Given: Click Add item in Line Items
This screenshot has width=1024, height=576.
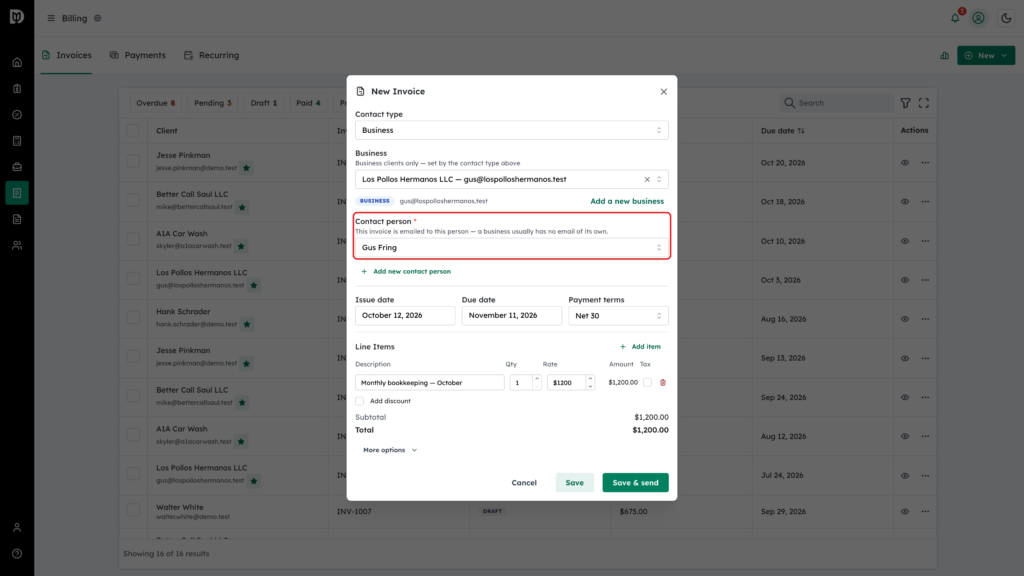Looking at the screenshot, I should [640, 347].
